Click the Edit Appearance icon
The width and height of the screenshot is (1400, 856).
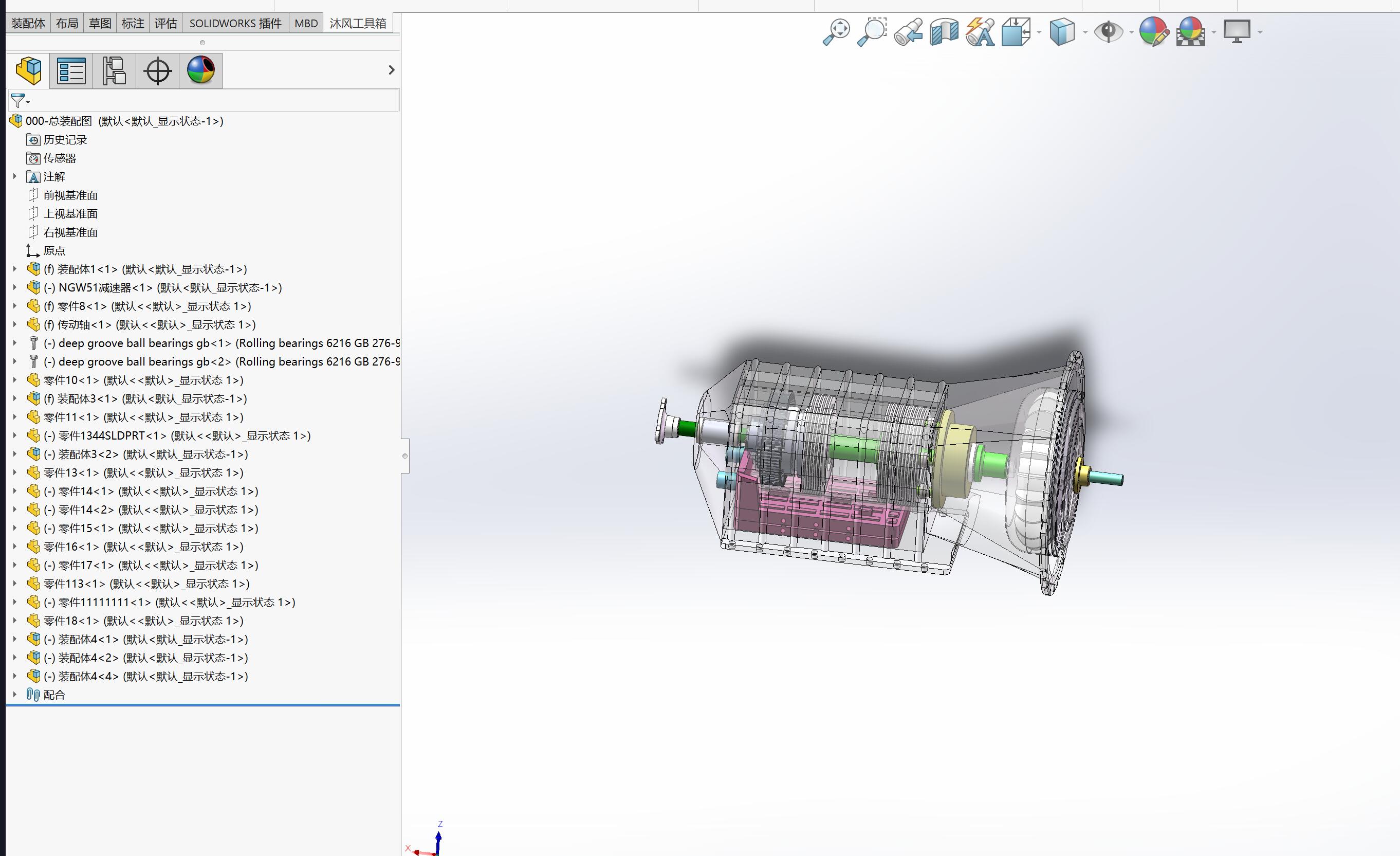click(1154, 32)
